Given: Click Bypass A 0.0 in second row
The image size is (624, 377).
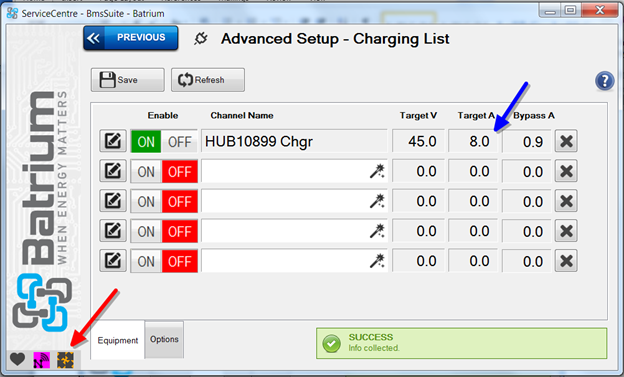Looking at the screenshot, I should pos(526,171).
